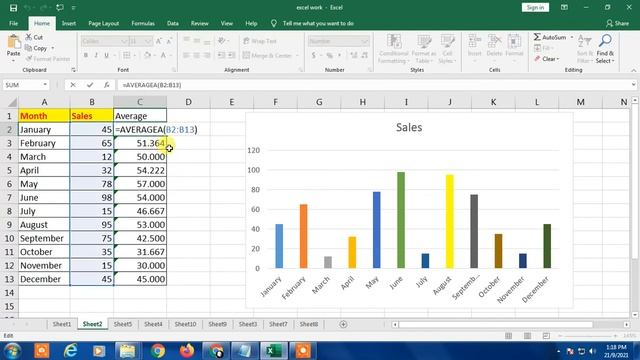Collapse the ribbon with the chevron
The width and height of the screenshot is (640, 360).
pos(633,70)
